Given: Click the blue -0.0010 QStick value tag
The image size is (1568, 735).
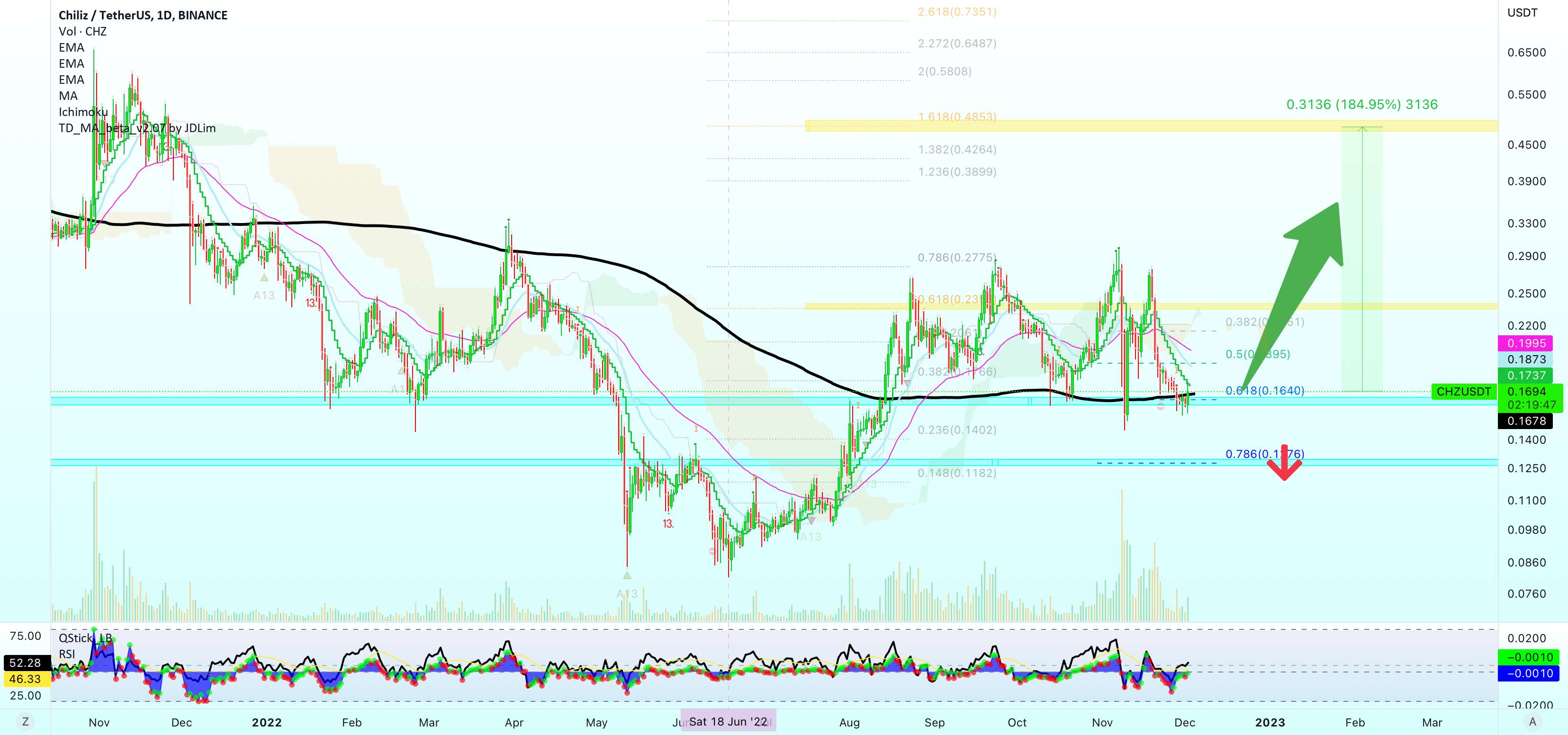Looking at the screenshot, I should 1527,673.
